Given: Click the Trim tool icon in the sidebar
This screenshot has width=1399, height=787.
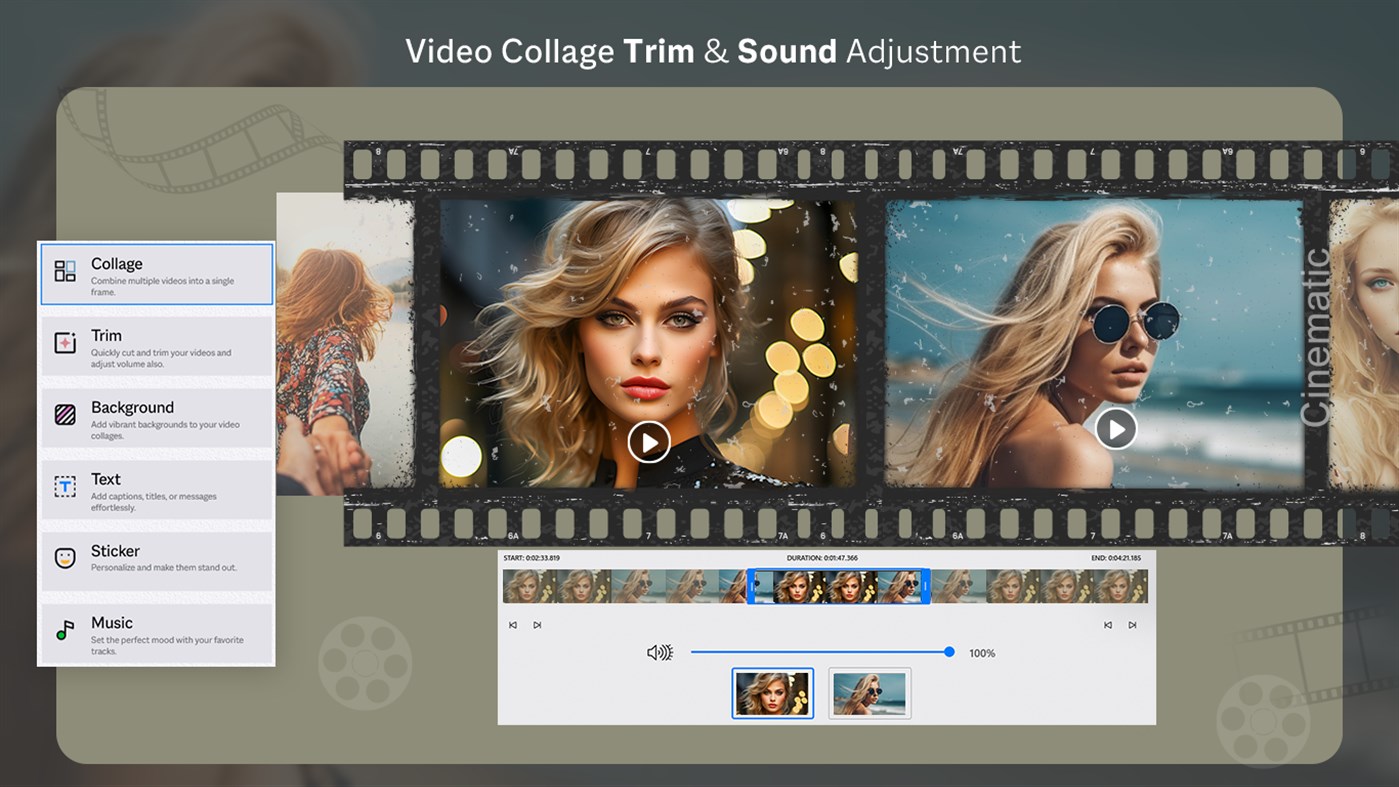Looking at the screenshot, I should pyautogui.click(x=66, y=343).
